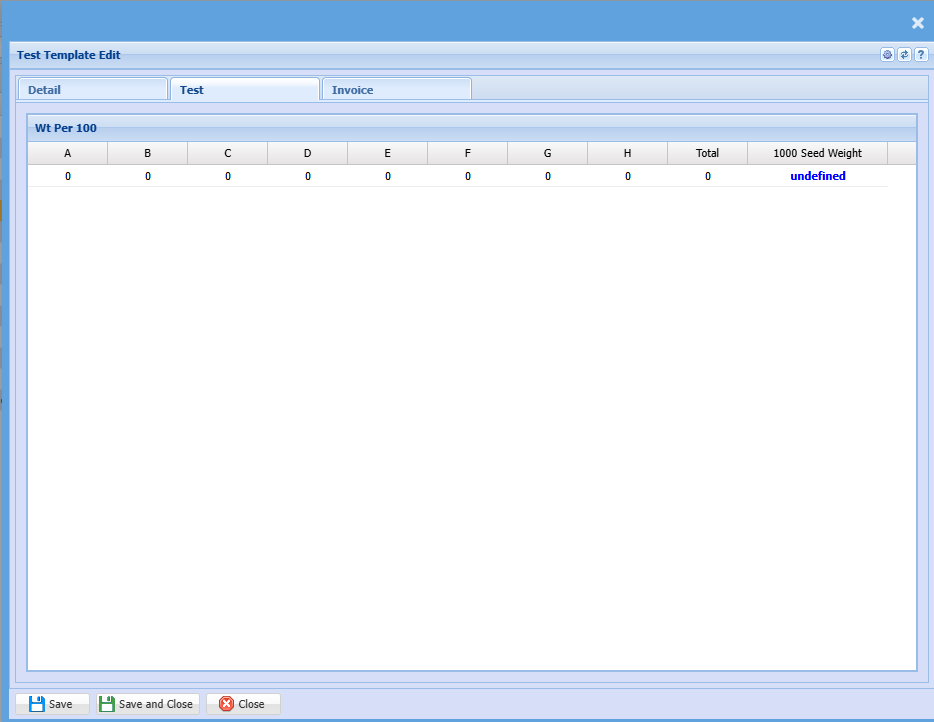
Task: Select the Test tab
Action: (x=244, y=90)
